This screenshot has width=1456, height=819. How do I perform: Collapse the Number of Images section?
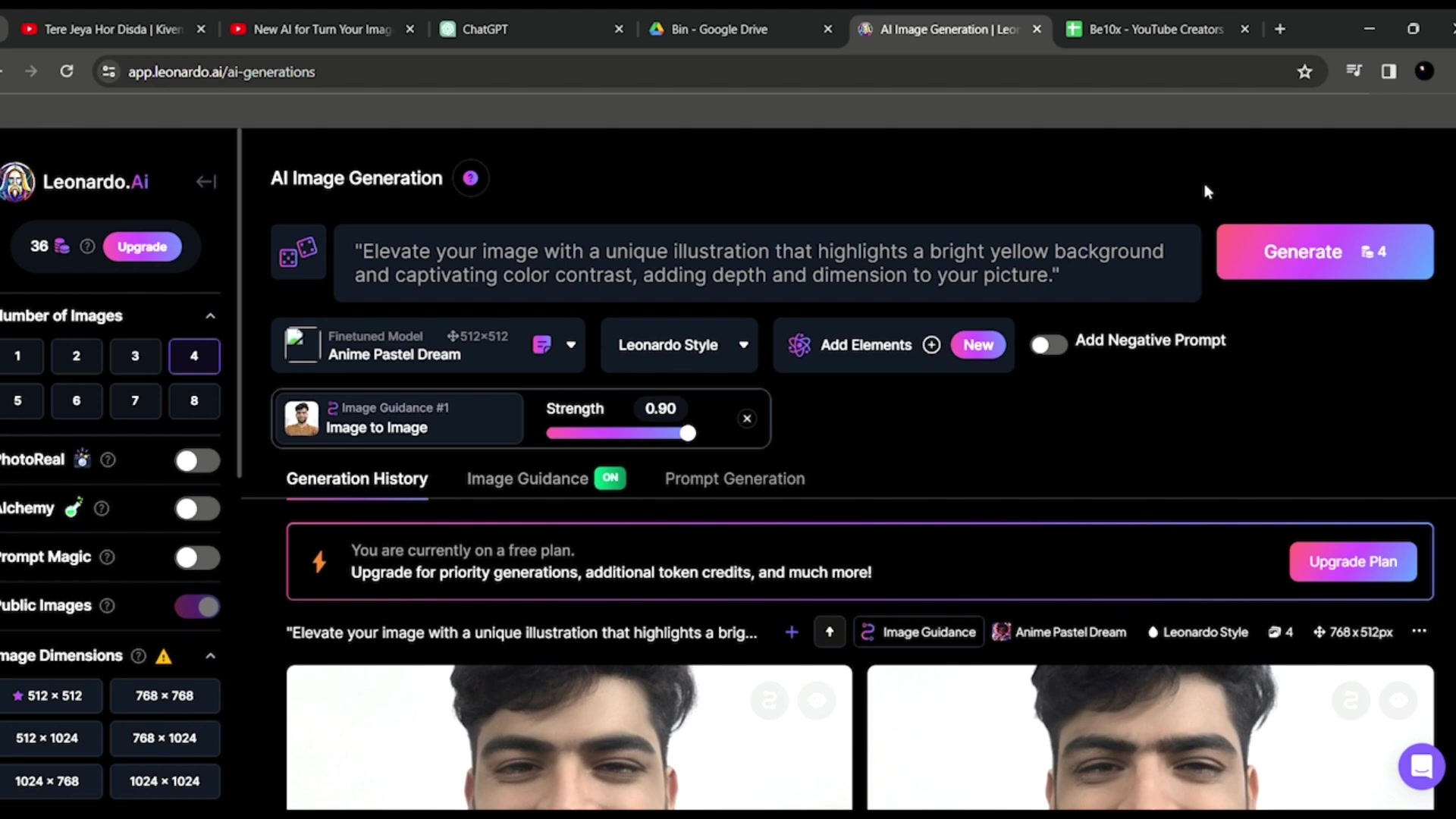coord(211,316)
